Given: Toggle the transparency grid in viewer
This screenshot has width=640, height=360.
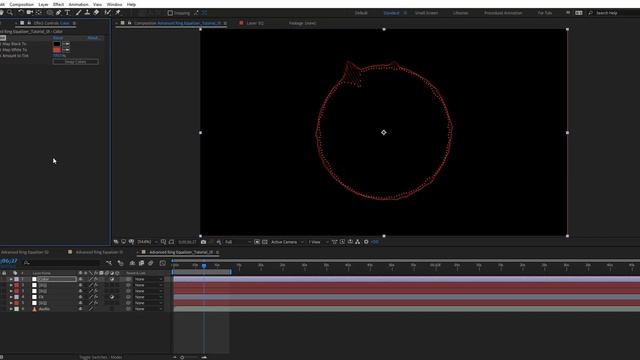Looking at the screenshot, I should [265, 242].
